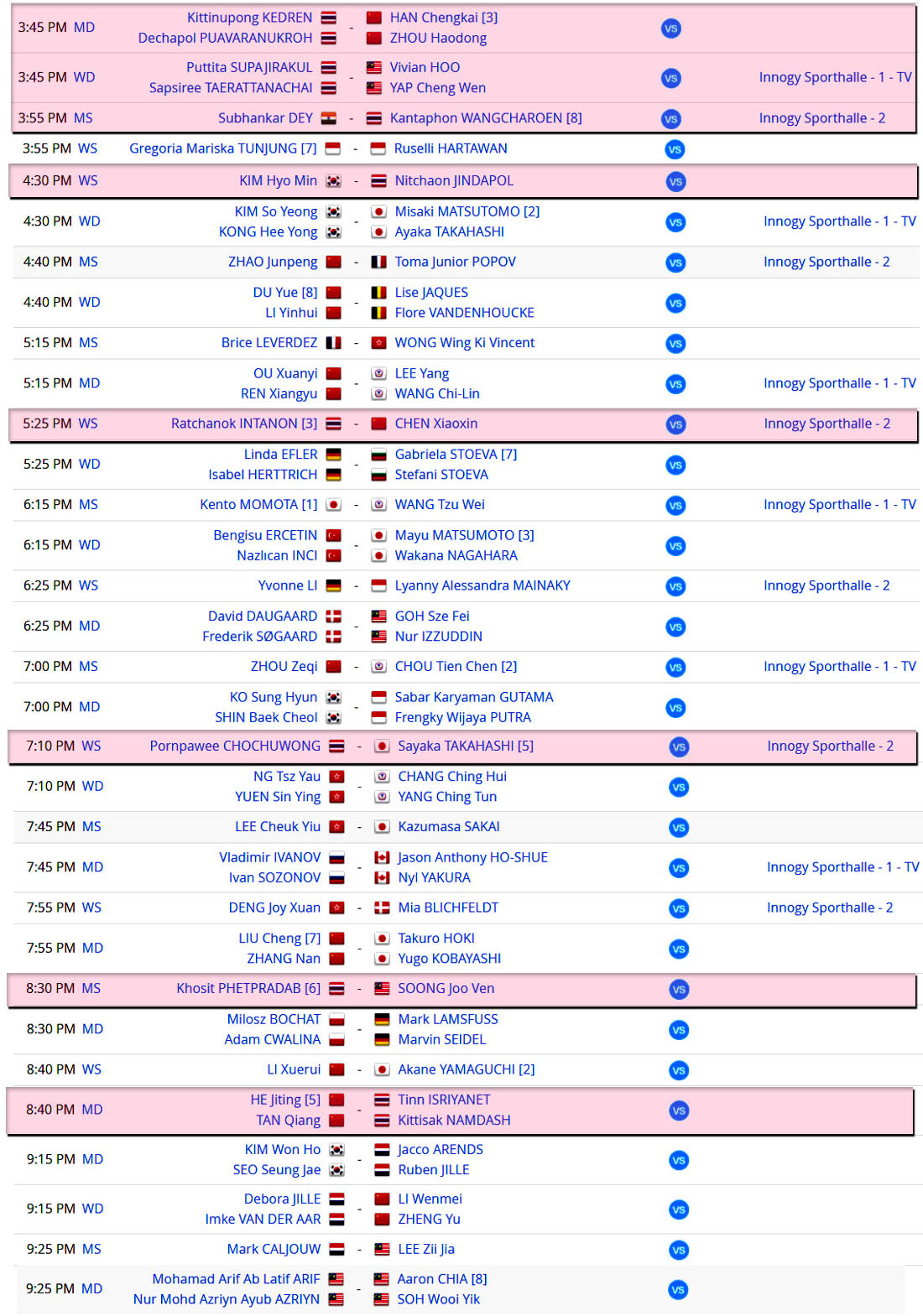Click player WONG Wing Ki Vincent
The height and width of the screenshot is (1316, 923).
coord(465,342)
